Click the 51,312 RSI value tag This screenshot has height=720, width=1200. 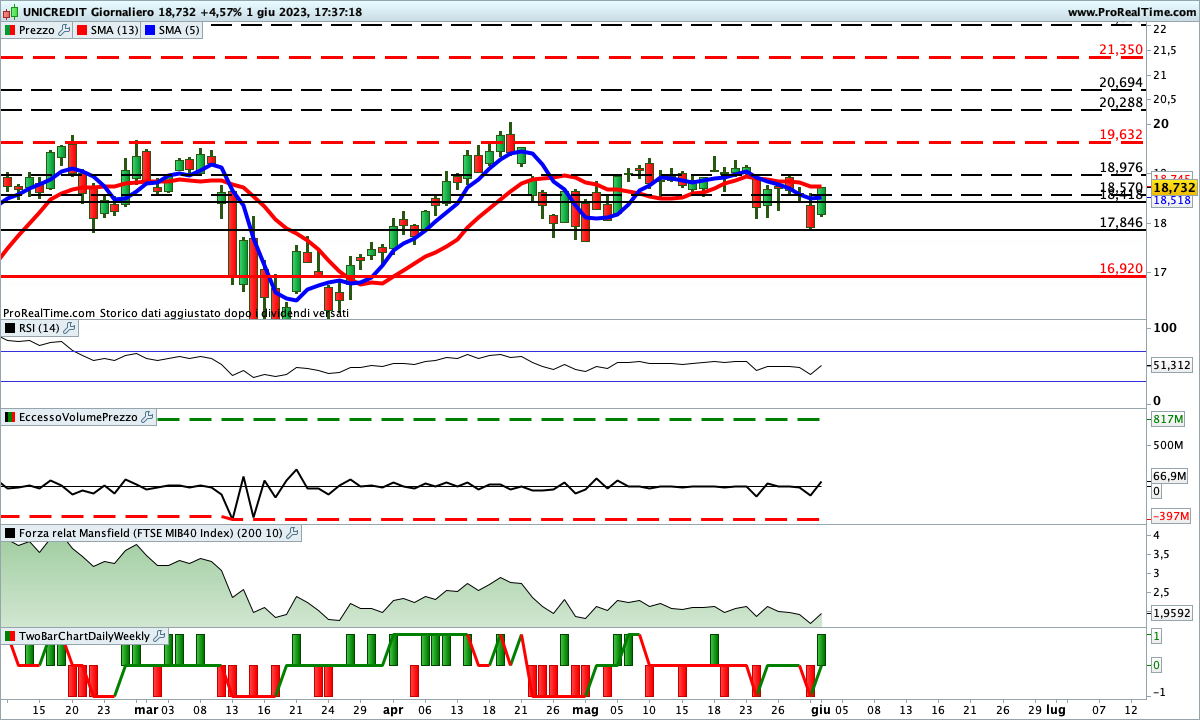pos(1171,366)
